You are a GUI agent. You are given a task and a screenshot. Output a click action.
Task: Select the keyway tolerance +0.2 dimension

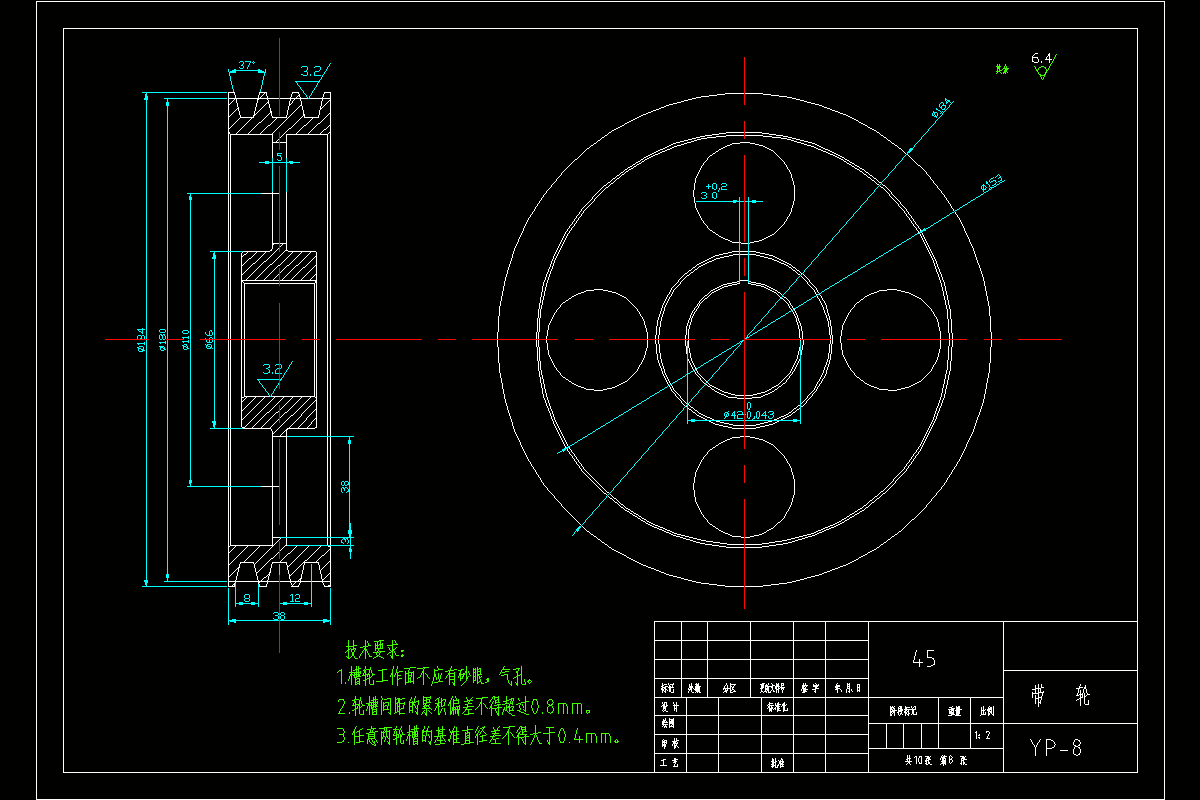715,191
